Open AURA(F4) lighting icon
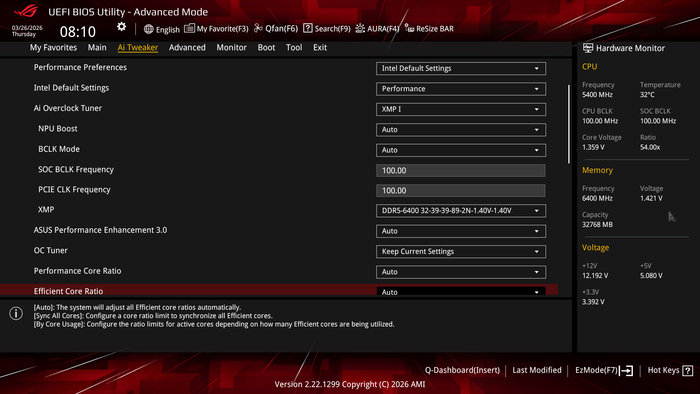The image size is (700, 394). coord(360,29)
